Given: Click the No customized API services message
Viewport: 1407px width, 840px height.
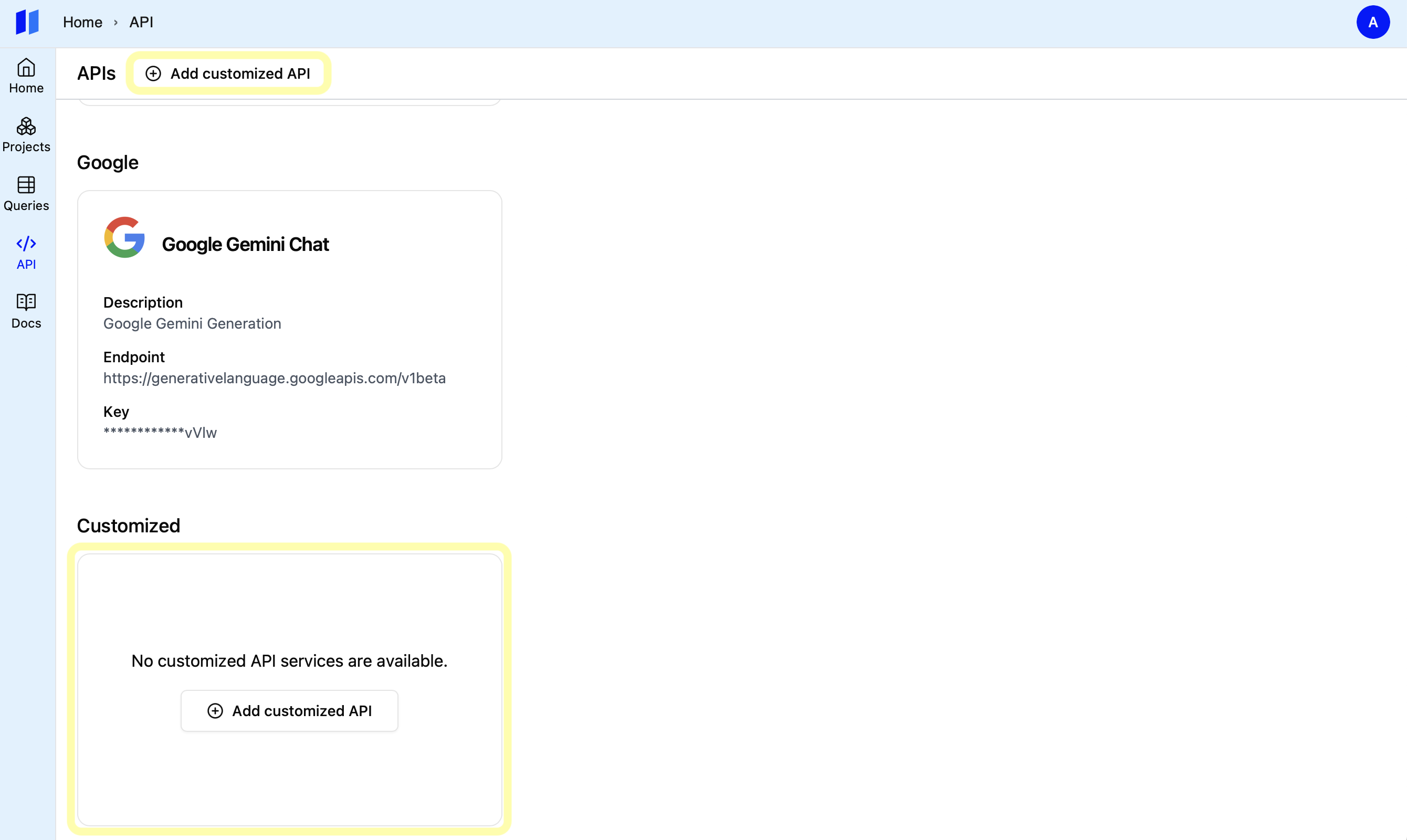Looking at the screenshot, I should [x=289, y=661].
